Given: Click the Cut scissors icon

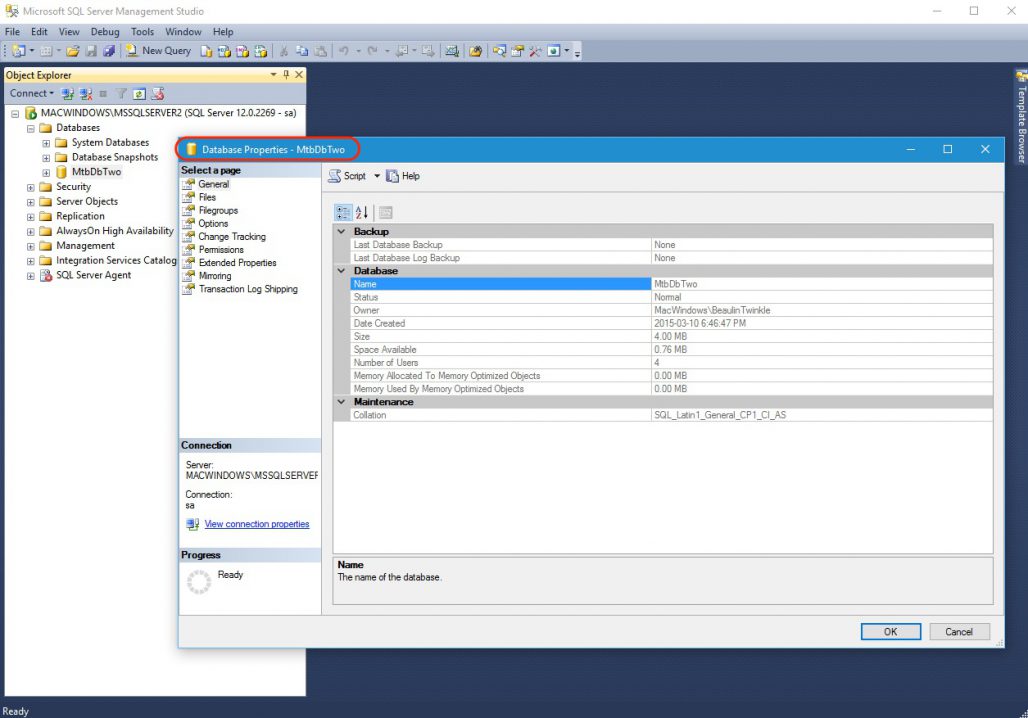Looking at the screenshot, I should coord(284,51).
